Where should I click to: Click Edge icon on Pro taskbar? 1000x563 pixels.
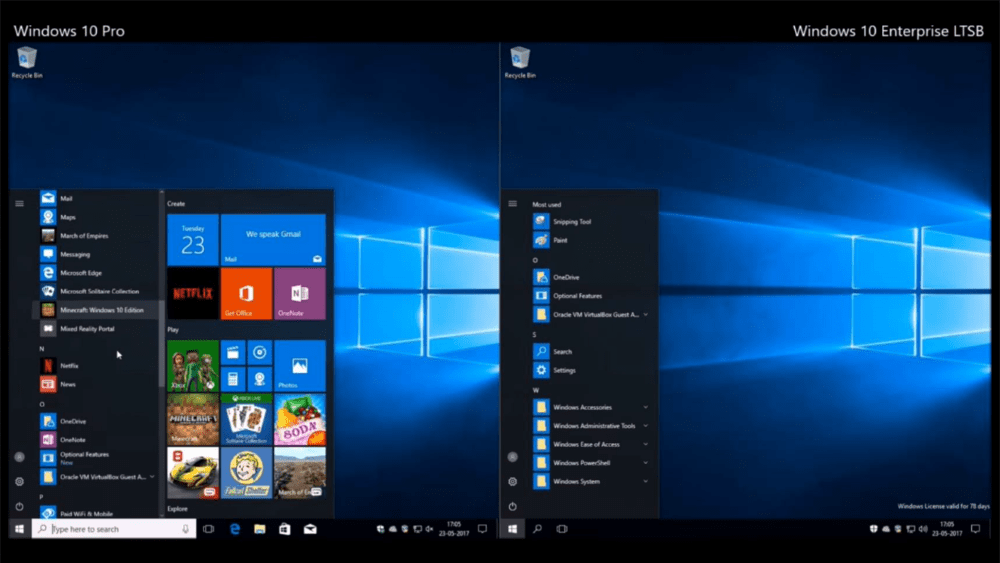point(235,529)
